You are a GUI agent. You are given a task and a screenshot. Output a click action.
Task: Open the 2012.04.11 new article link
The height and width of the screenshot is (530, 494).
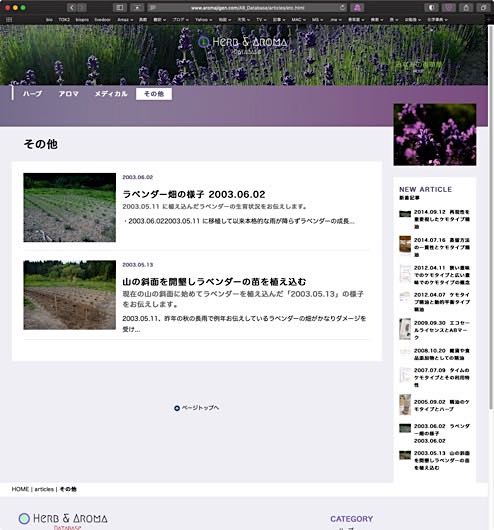[442, 275]
